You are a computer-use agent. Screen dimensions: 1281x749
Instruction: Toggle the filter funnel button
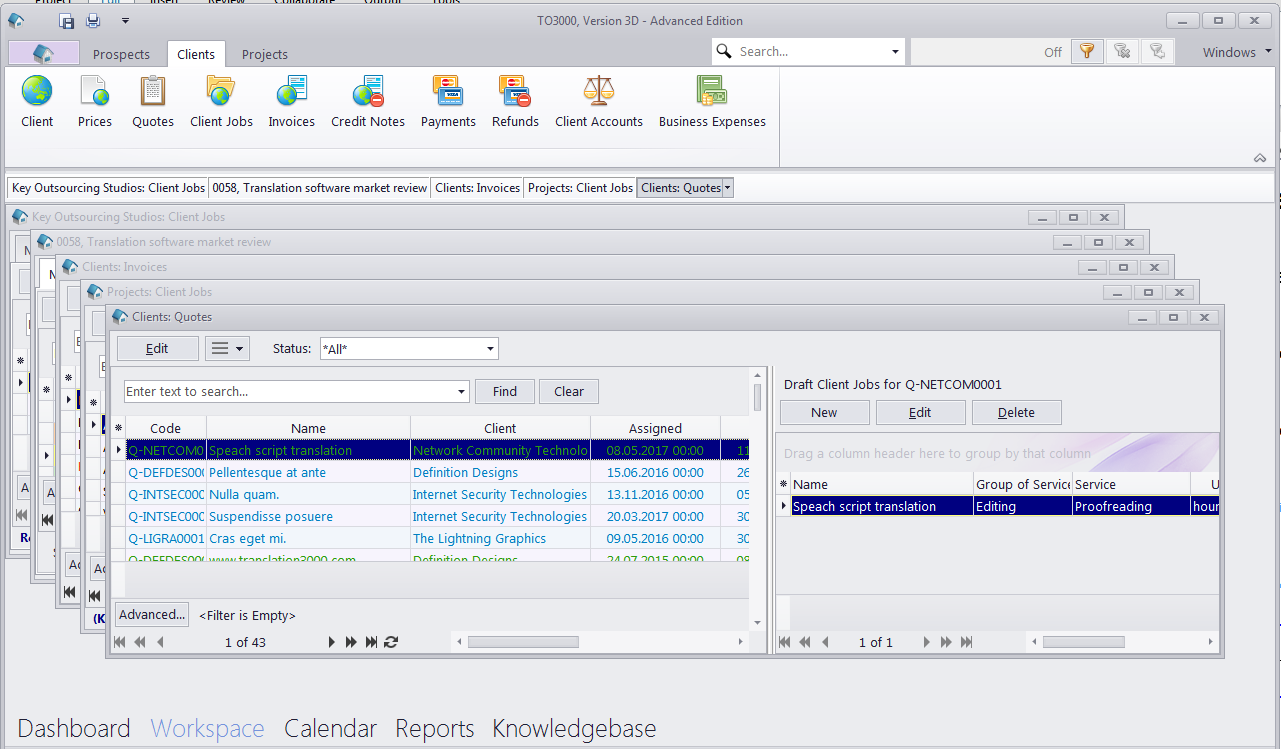1085,52
